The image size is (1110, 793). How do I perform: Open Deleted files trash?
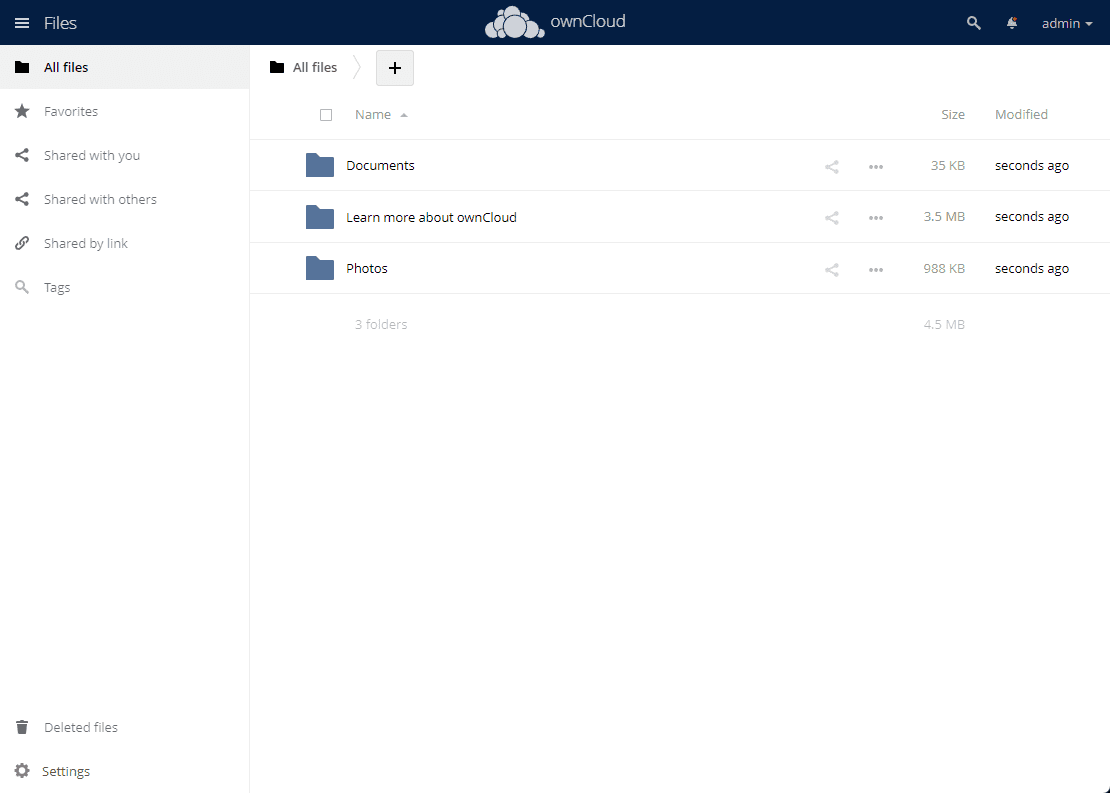(125, 727)
